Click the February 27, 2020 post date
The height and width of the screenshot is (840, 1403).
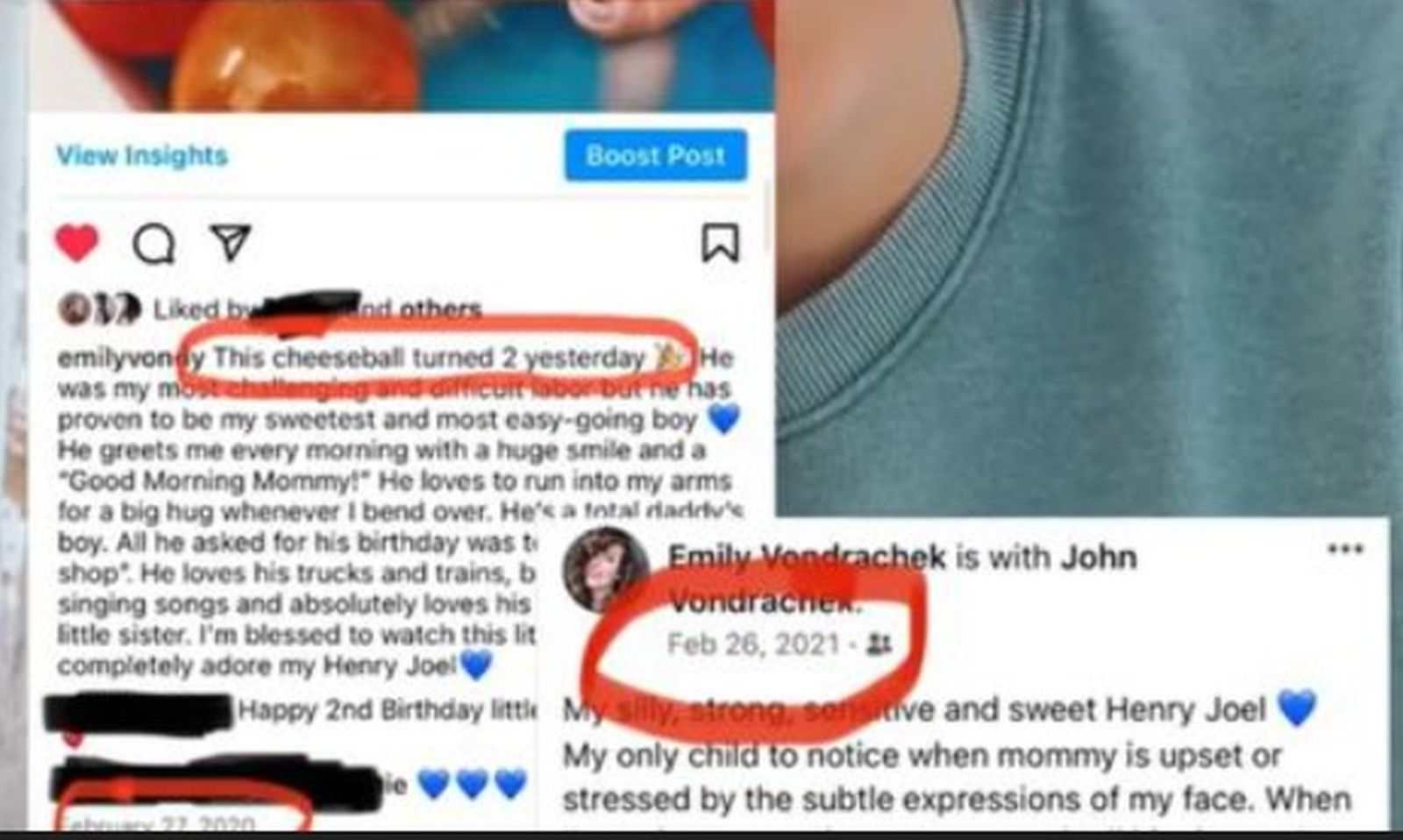pyautogui.click(x=160, y=823)
